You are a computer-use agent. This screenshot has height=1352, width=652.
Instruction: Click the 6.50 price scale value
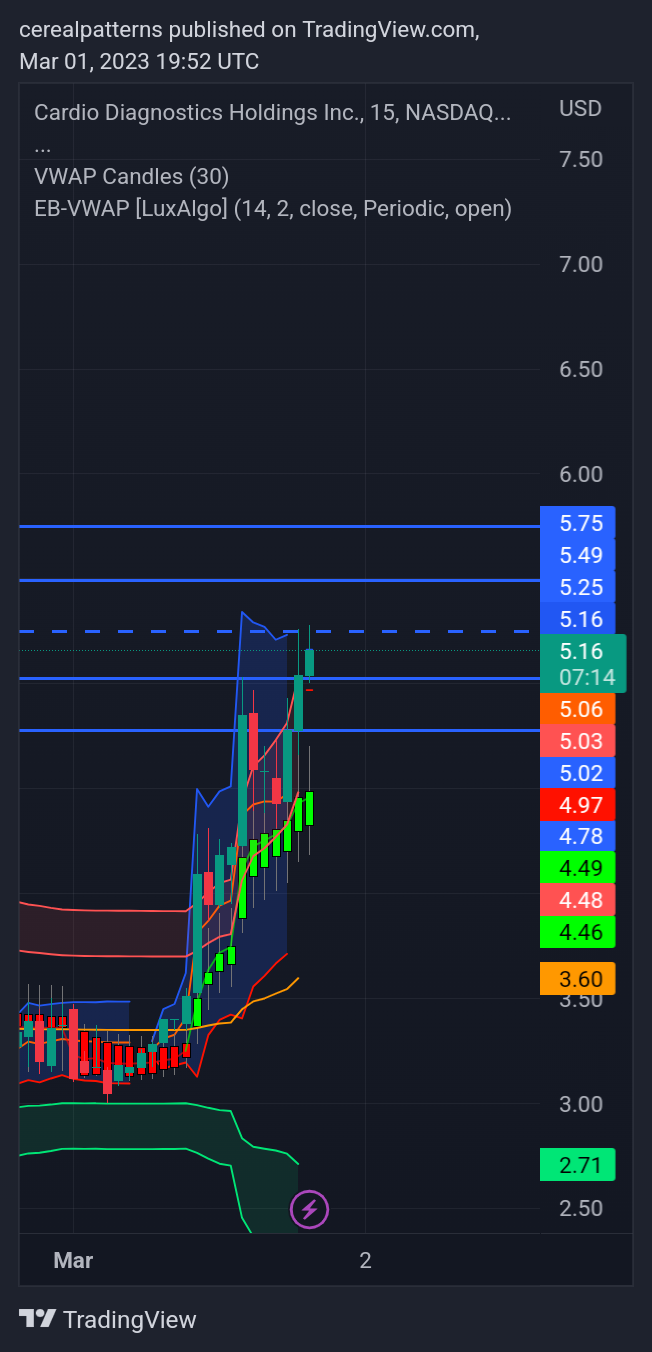[x=580, y=369]
